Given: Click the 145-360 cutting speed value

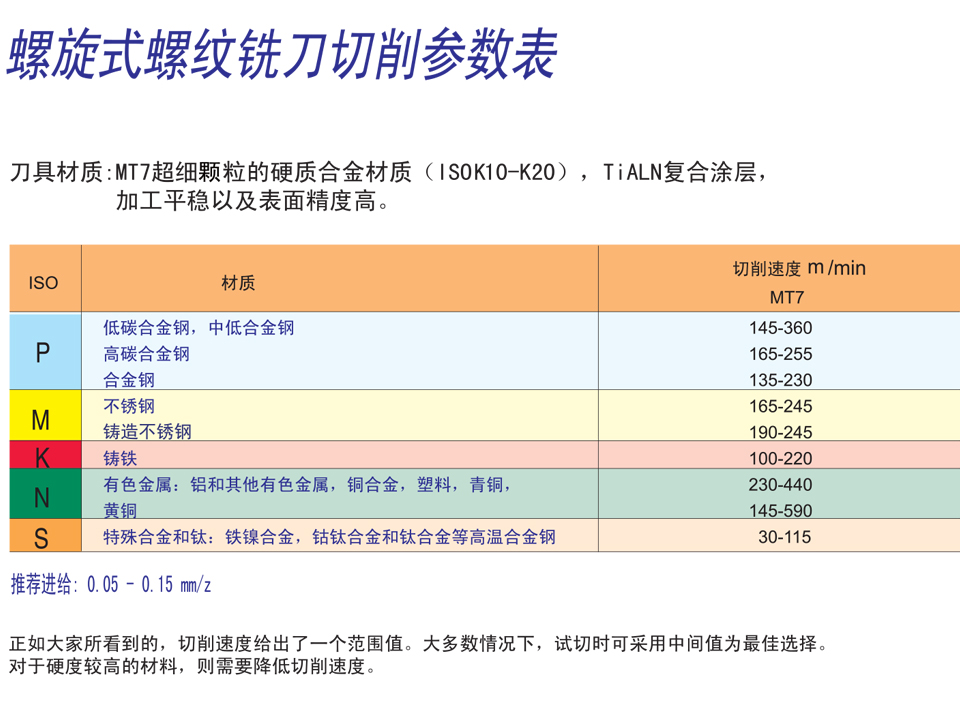Looking at the screenshot, I should [x=780, y=328].
